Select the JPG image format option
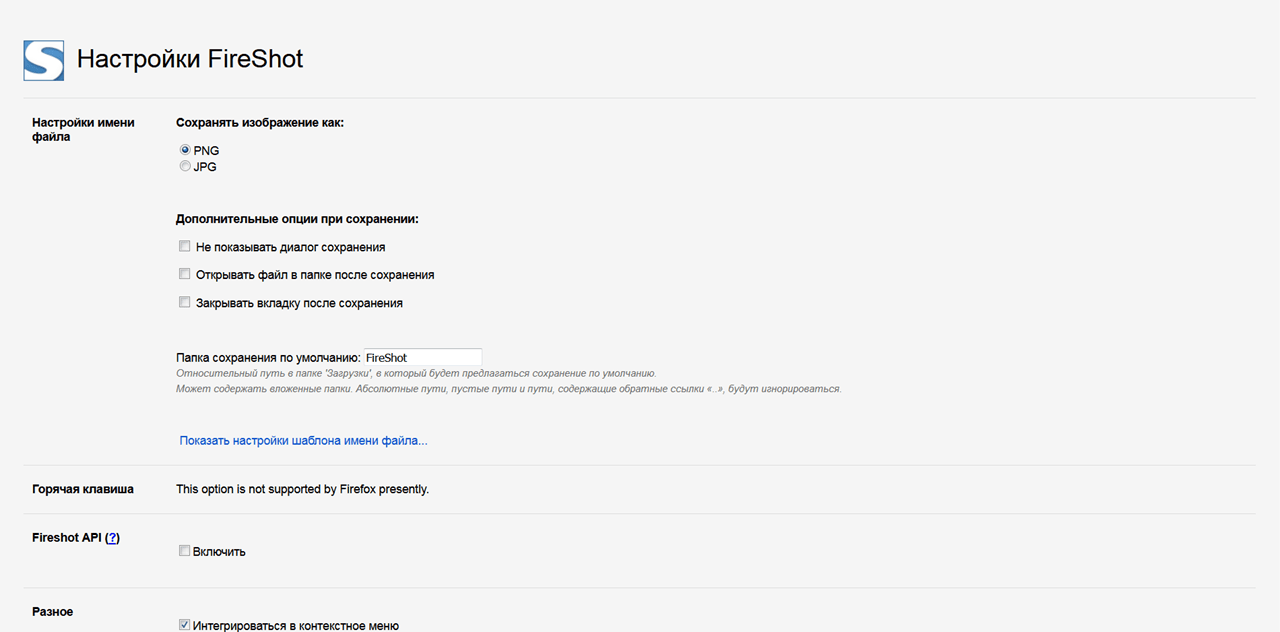This screenshot has height=632, width=1280. (185, 166)
